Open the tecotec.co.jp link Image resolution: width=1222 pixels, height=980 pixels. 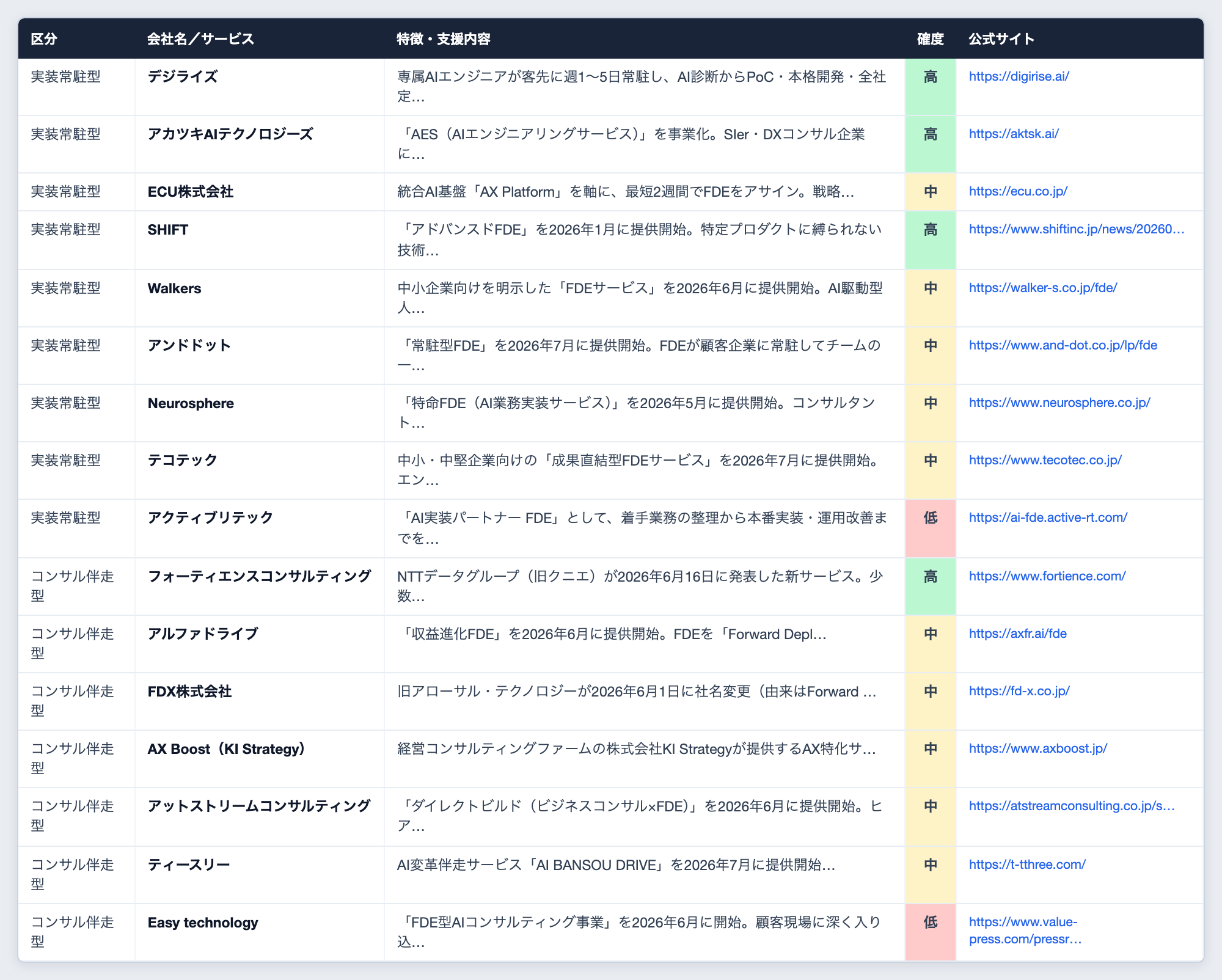pos(1045,460)
